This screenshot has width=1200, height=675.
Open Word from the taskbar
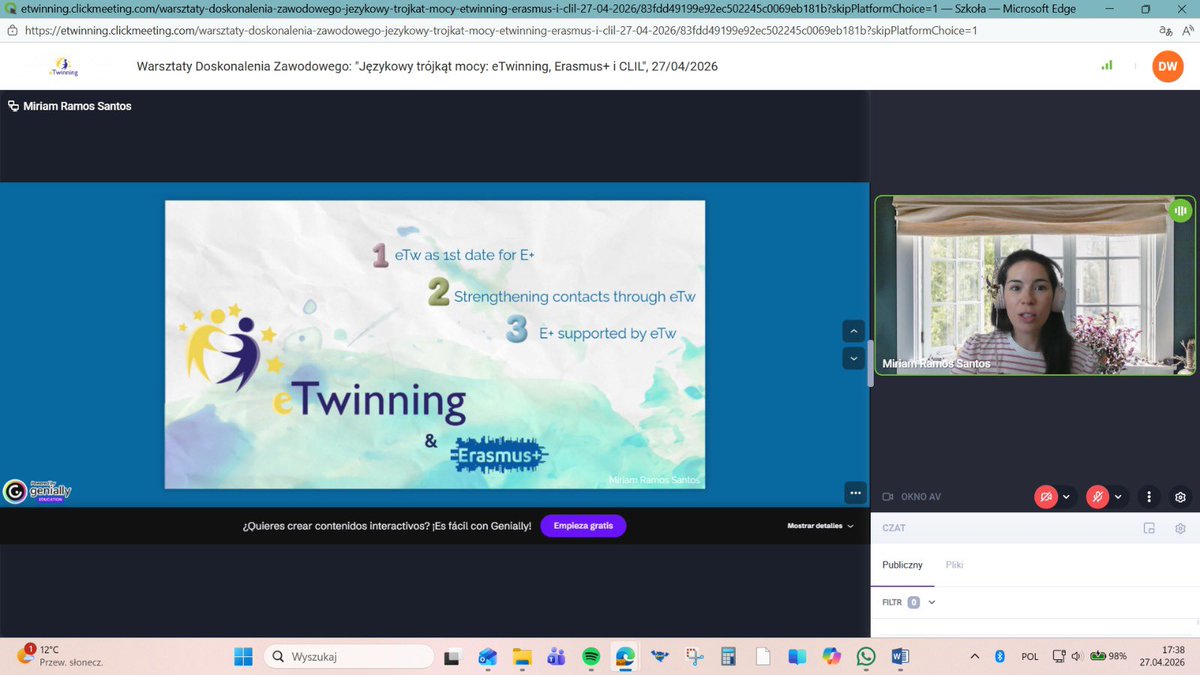(900, 657)
